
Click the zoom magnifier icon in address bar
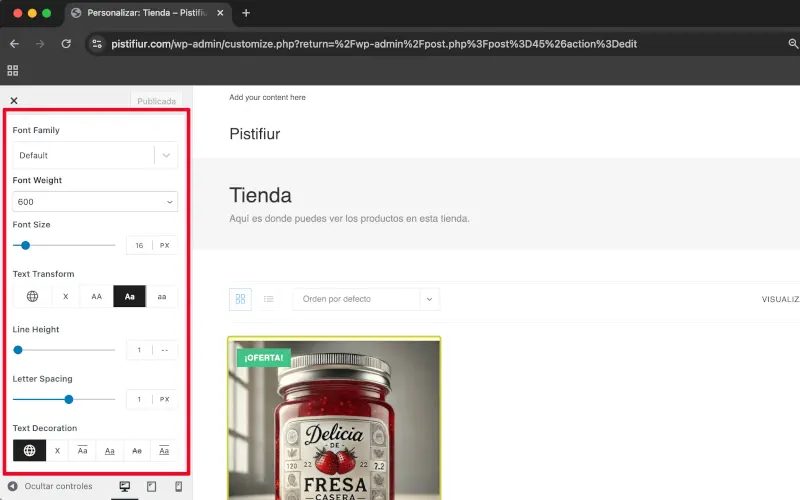793,44
